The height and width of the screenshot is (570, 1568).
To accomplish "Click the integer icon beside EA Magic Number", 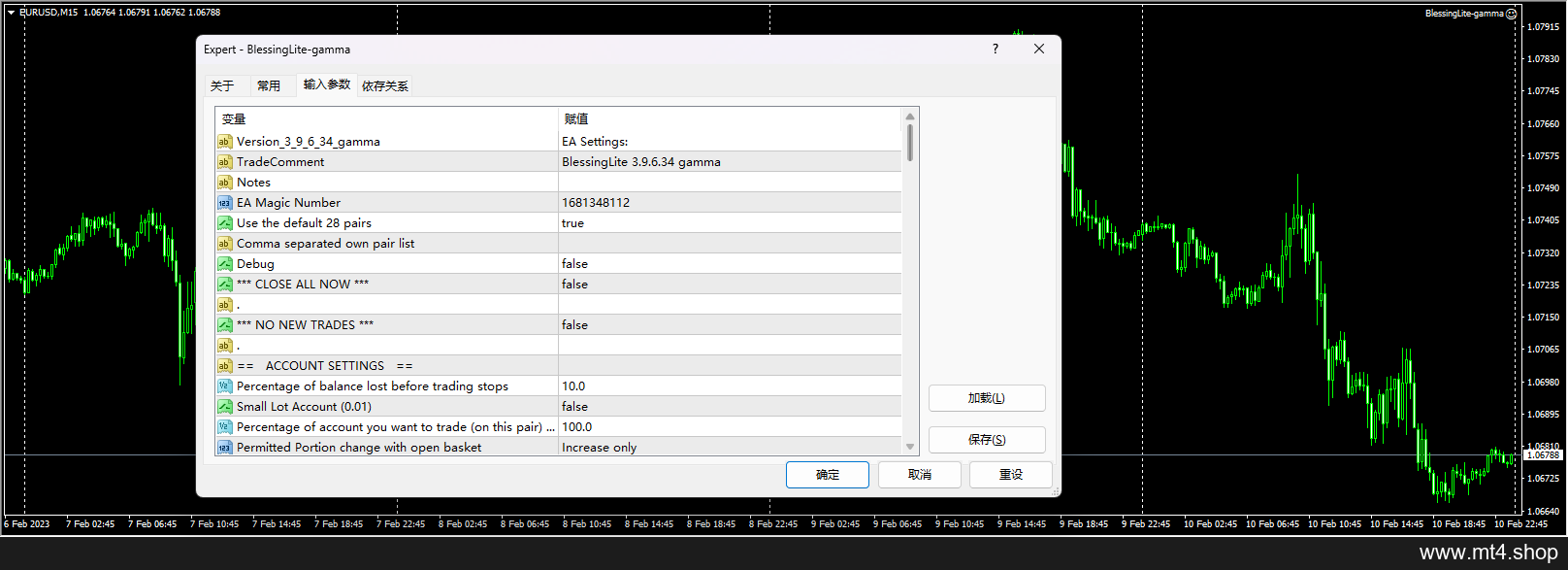I will coord(224,203).
